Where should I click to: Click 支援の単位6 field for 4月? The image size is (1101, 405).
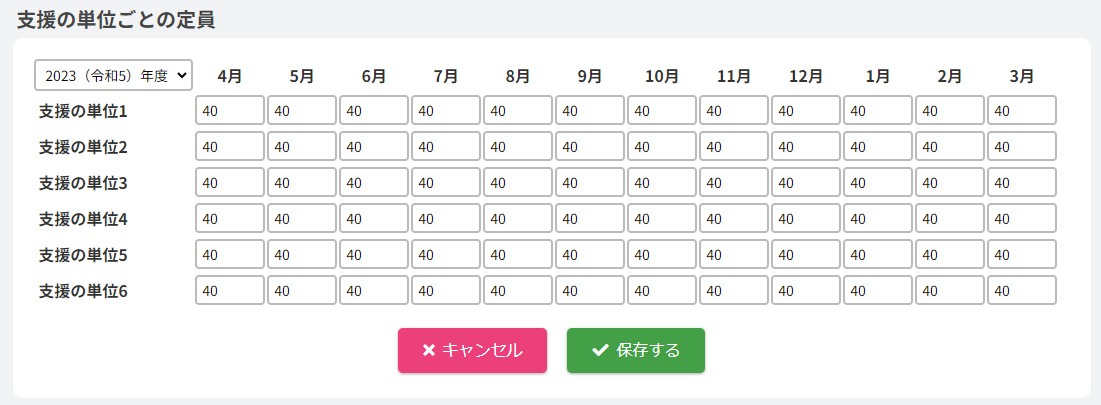(230, 291)
